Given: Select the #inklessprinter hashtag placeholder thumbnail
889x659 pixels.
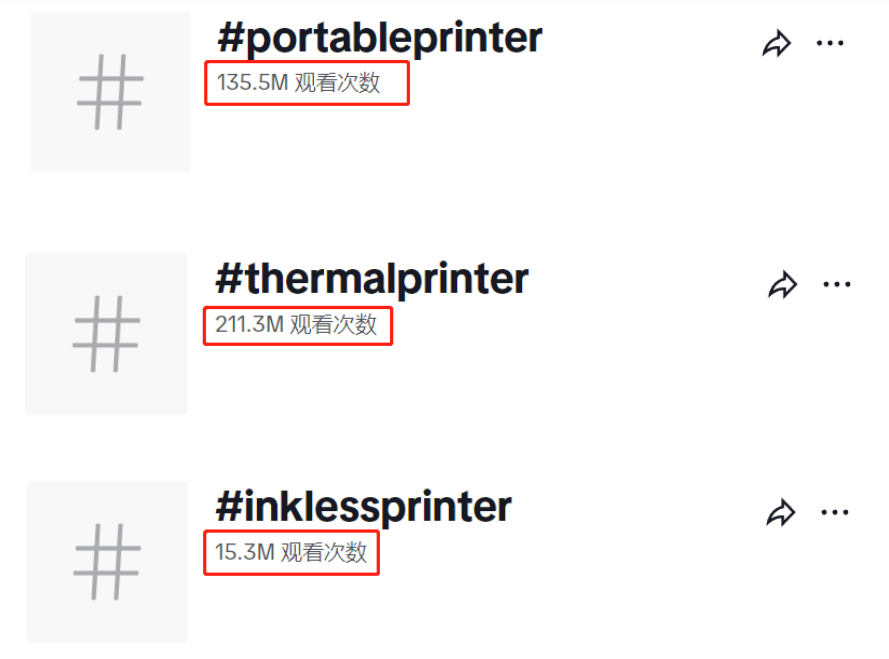Looking at the screenshot, I should pos(107,562).
